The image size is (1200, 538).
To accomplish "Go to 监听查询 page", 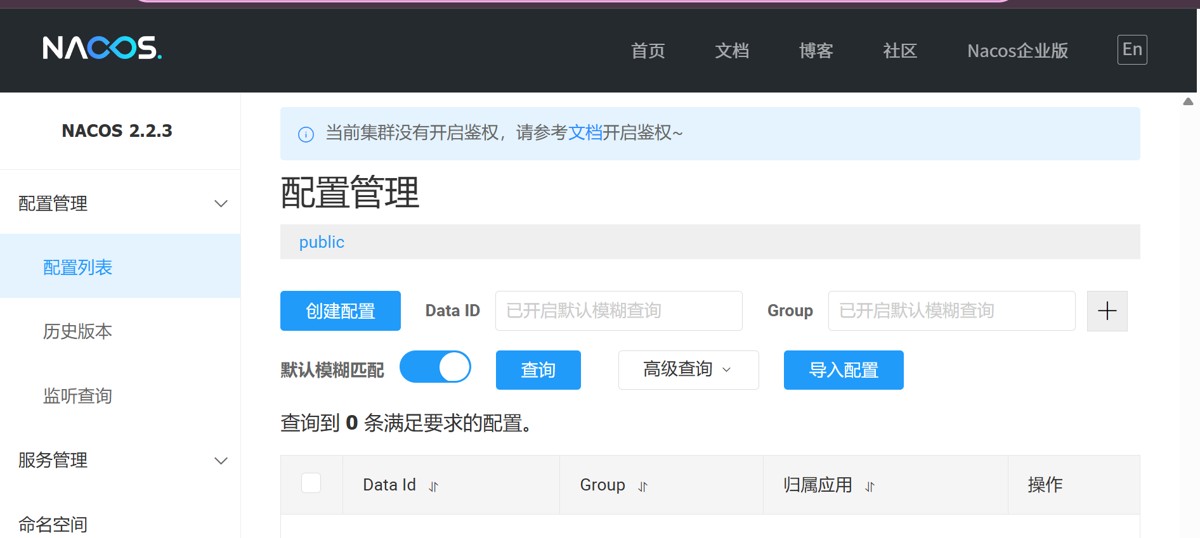I will (x=78, y=396).
